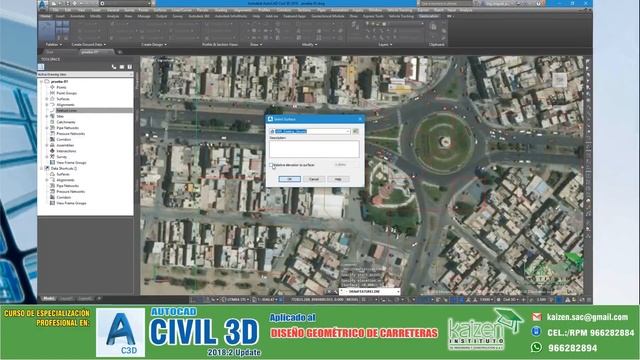
Task: Close the Select Surface dialog
Action: coord(360,119)
